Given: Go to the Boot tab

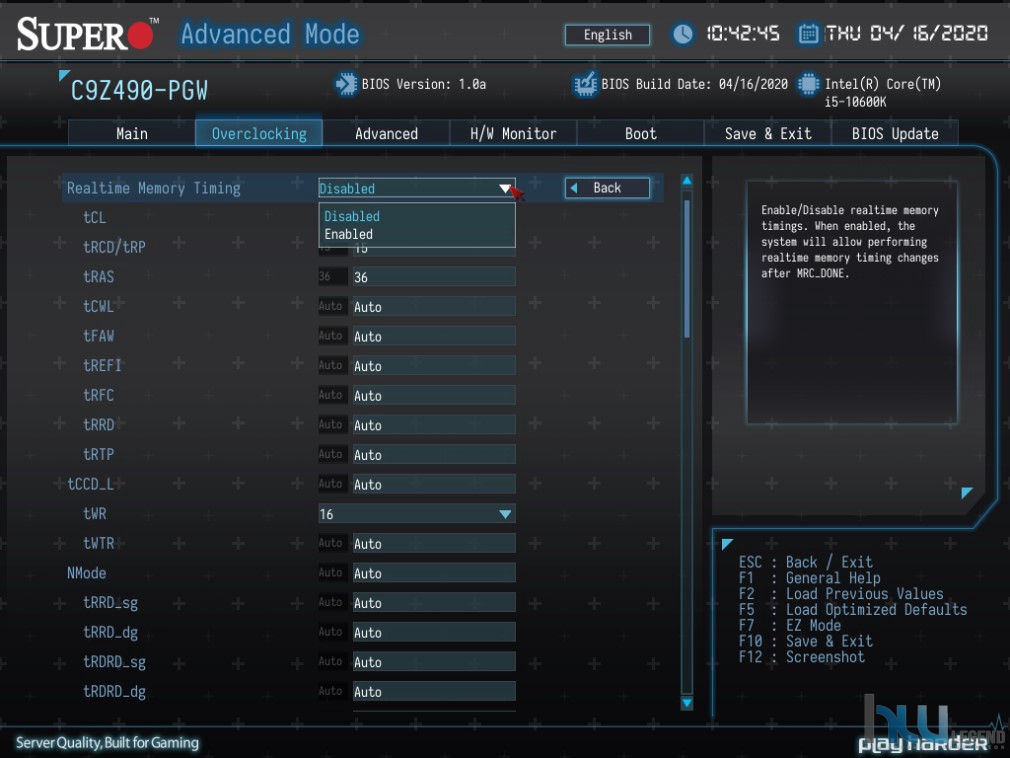Looking at the screenshot, I should pos(640,133).
